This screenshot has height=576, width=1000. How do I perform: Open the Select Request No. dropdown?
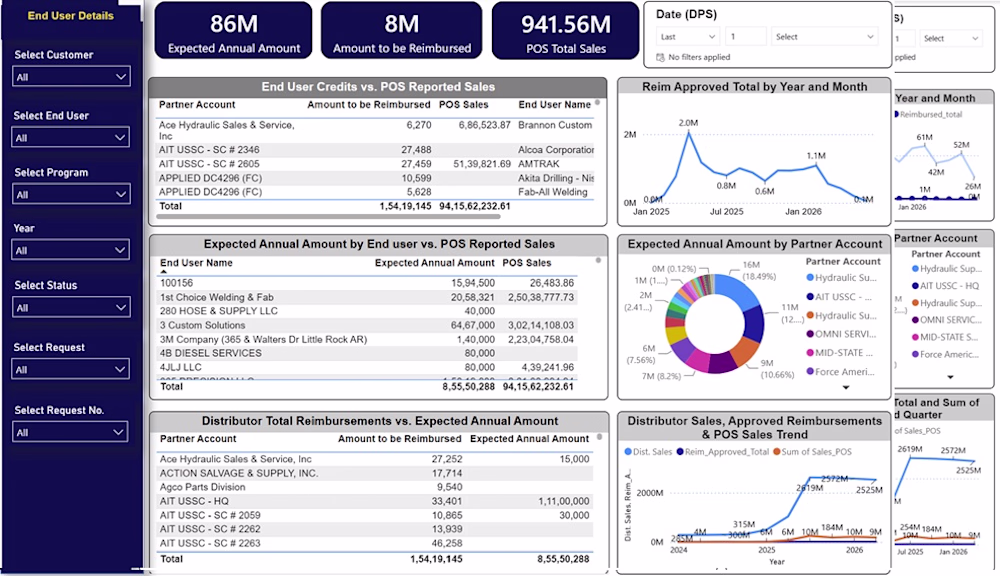tap(70, 432)
